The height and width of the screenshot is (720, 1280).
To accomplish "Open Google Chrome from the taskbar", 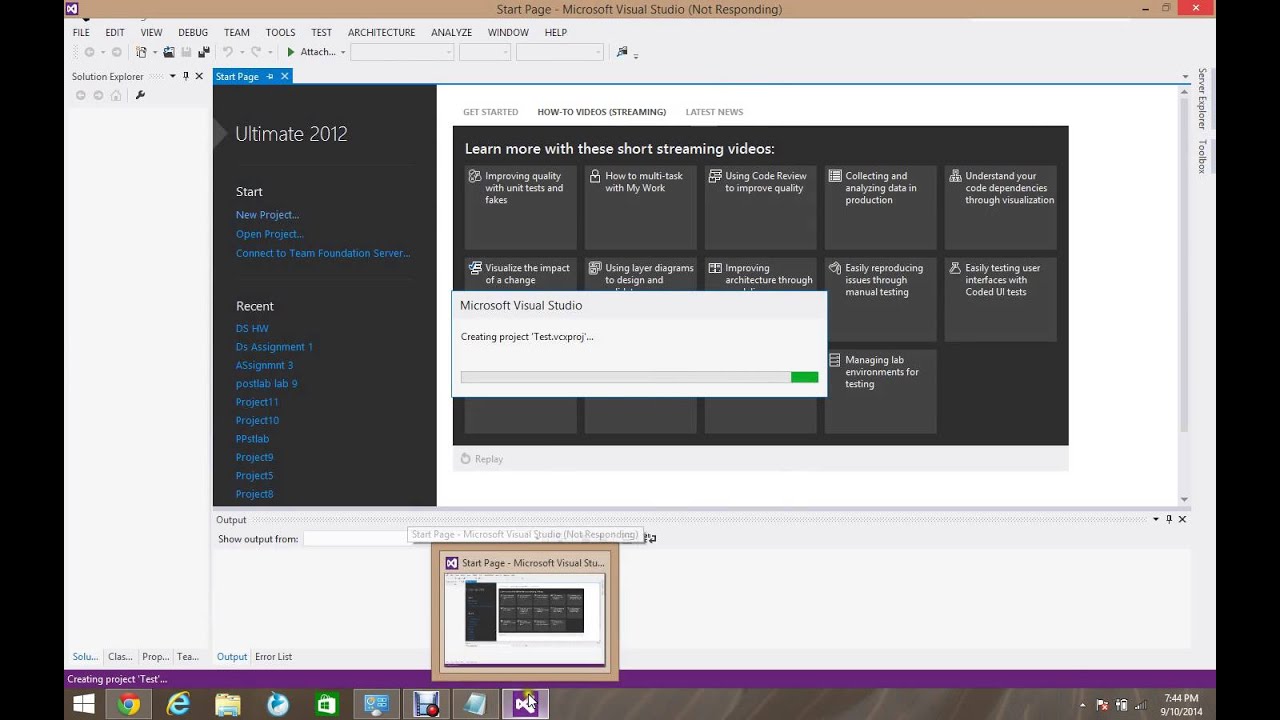I will [129, 704].
